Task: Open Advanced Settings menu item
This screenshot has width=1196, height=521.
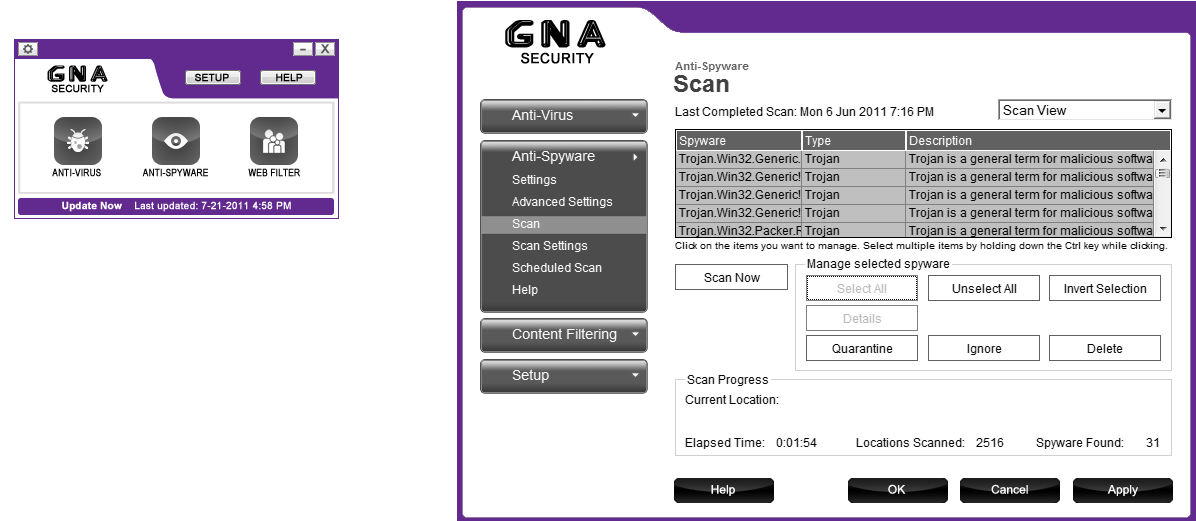Action: [562, 202]
